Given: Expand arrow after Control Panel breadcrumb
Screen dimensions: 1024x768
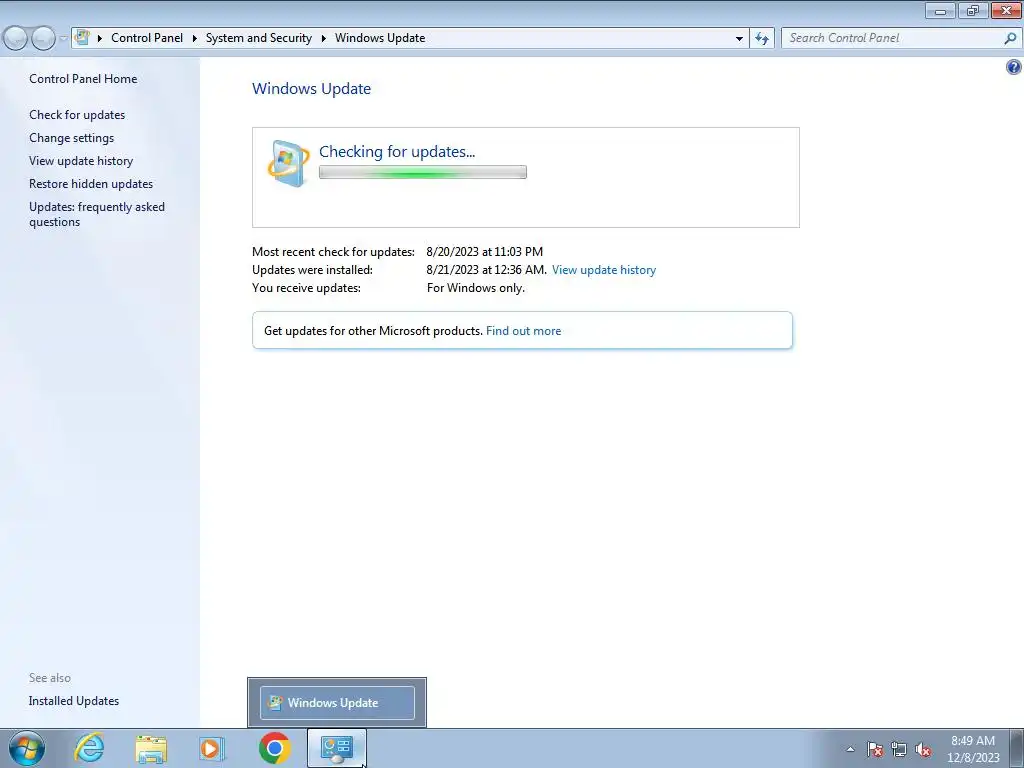Looking at the screenshot, I should pos(195,38).
